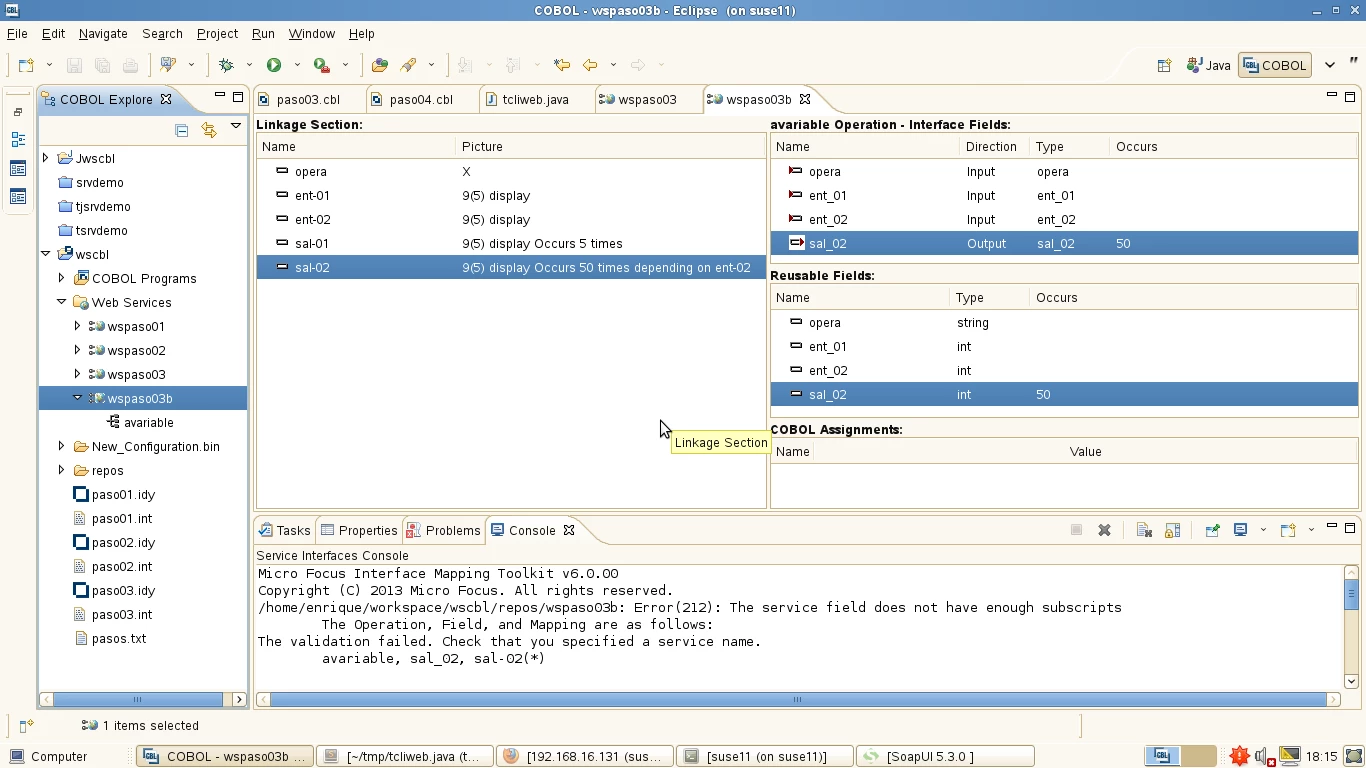Select ent_01 row in Interface Fields
Viewport: 1366px width, 768px height.
tap(1064, 195)
